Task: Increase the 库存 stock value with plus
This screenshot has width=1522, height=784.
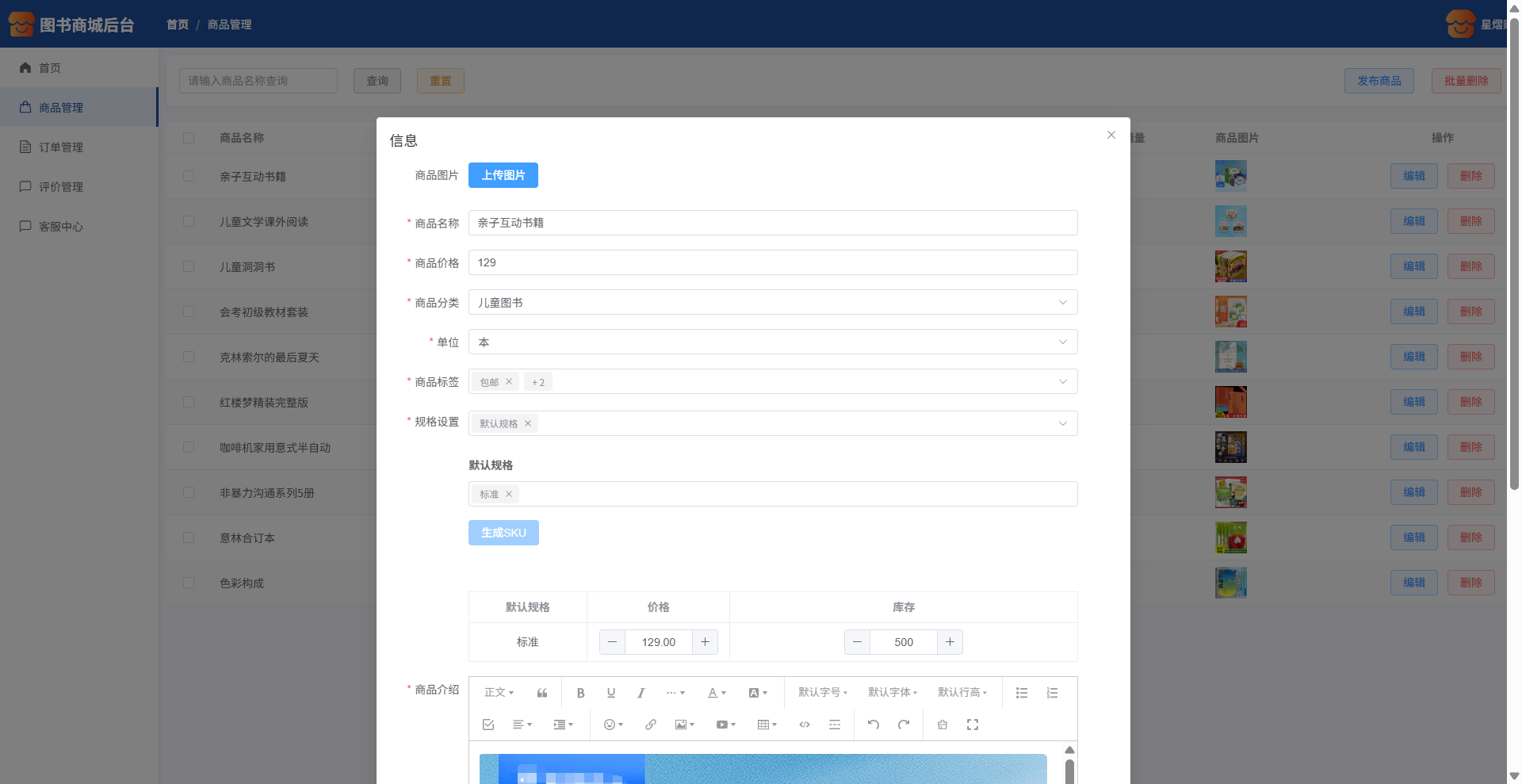Action: tap(950, 642)
